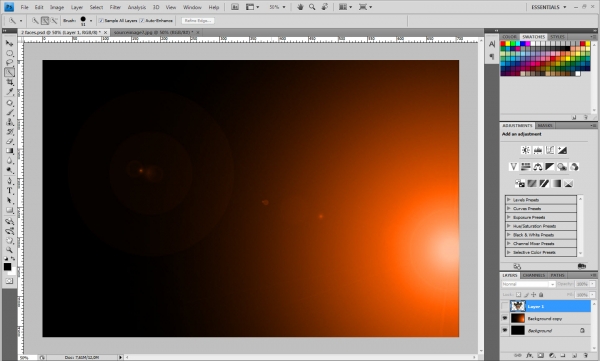Toggle the Auto-Enhance checkbox
This screenshot has height=361, width=600.
click(142, 21)
